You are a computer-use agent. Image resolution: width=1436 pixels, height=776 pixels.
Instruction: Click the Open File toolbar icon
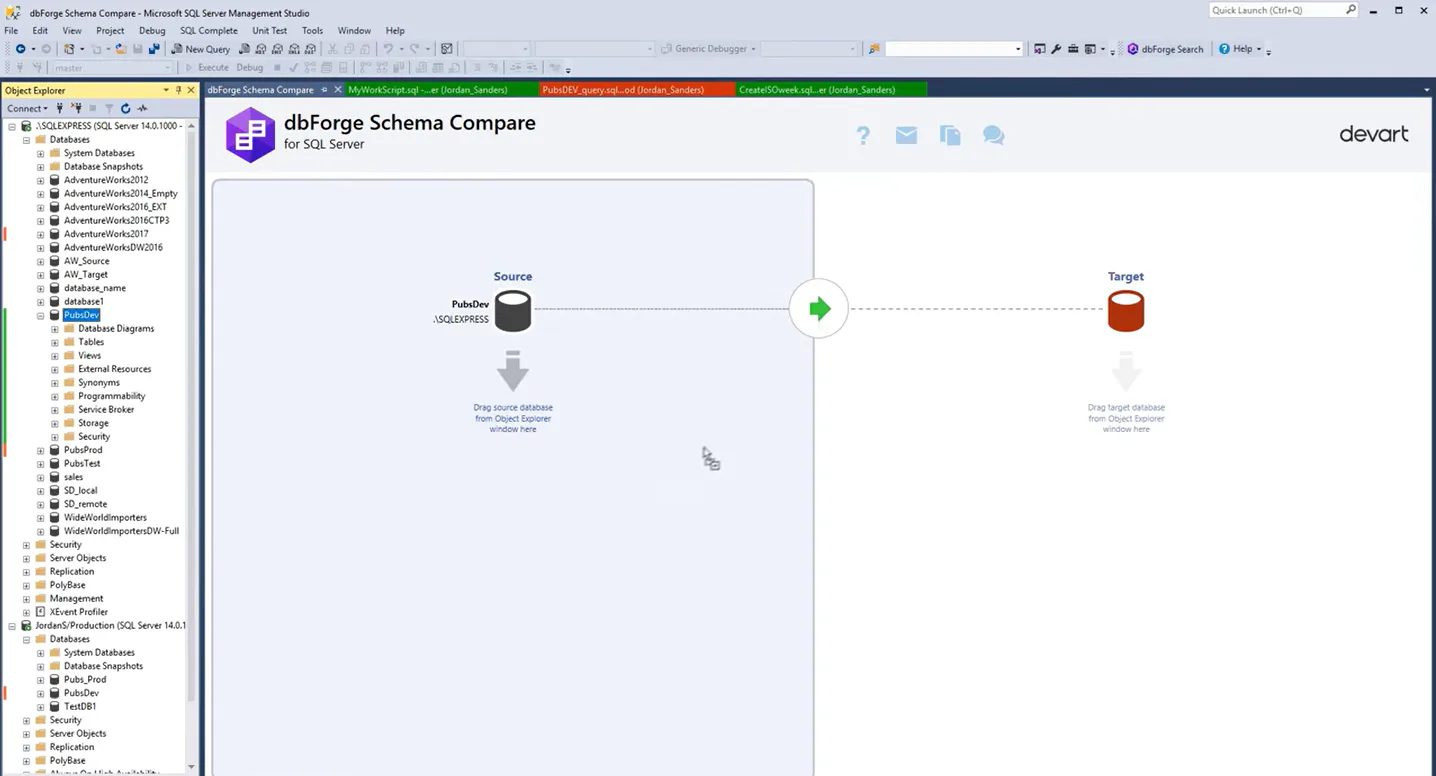(x=121, y=49)
